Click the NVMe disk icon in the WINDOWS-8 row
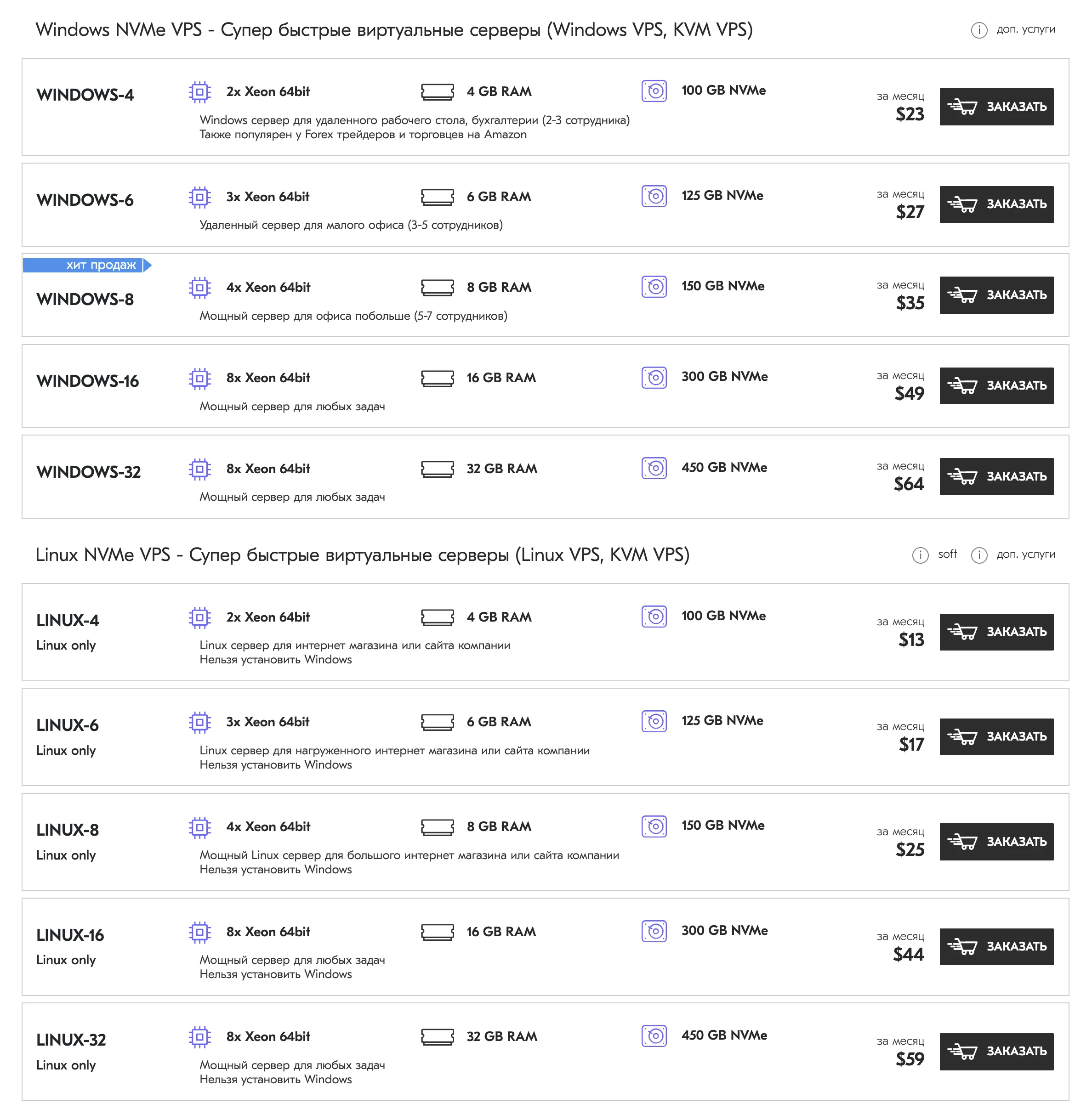1092x1109 pixels. pos(654,287)
